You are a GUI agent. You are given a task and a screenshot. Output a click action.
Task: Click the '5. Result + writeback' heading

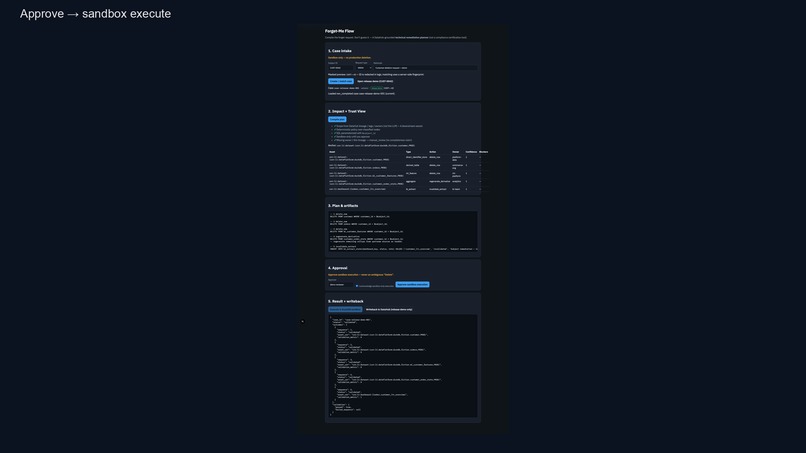(345, 301)
